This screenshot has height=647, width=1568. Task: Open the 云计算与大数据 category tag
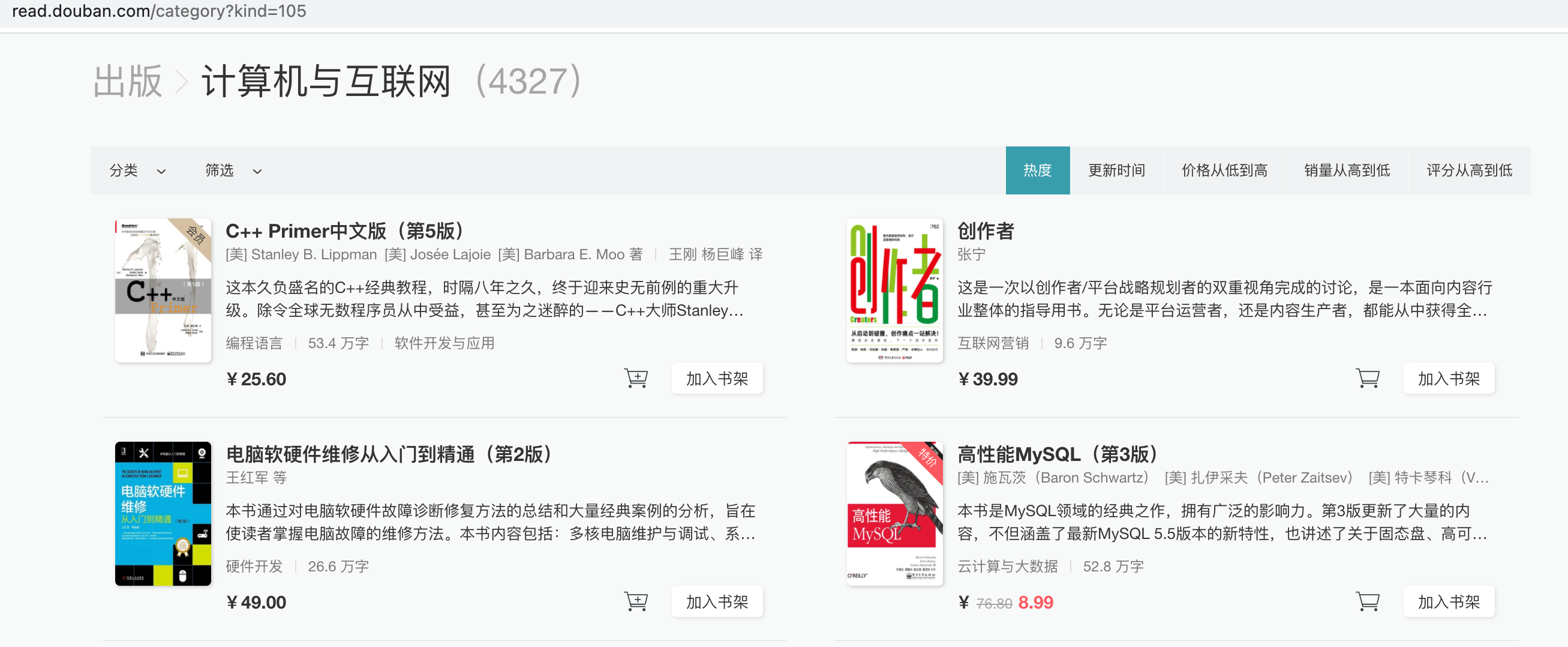pos(1007,566)
